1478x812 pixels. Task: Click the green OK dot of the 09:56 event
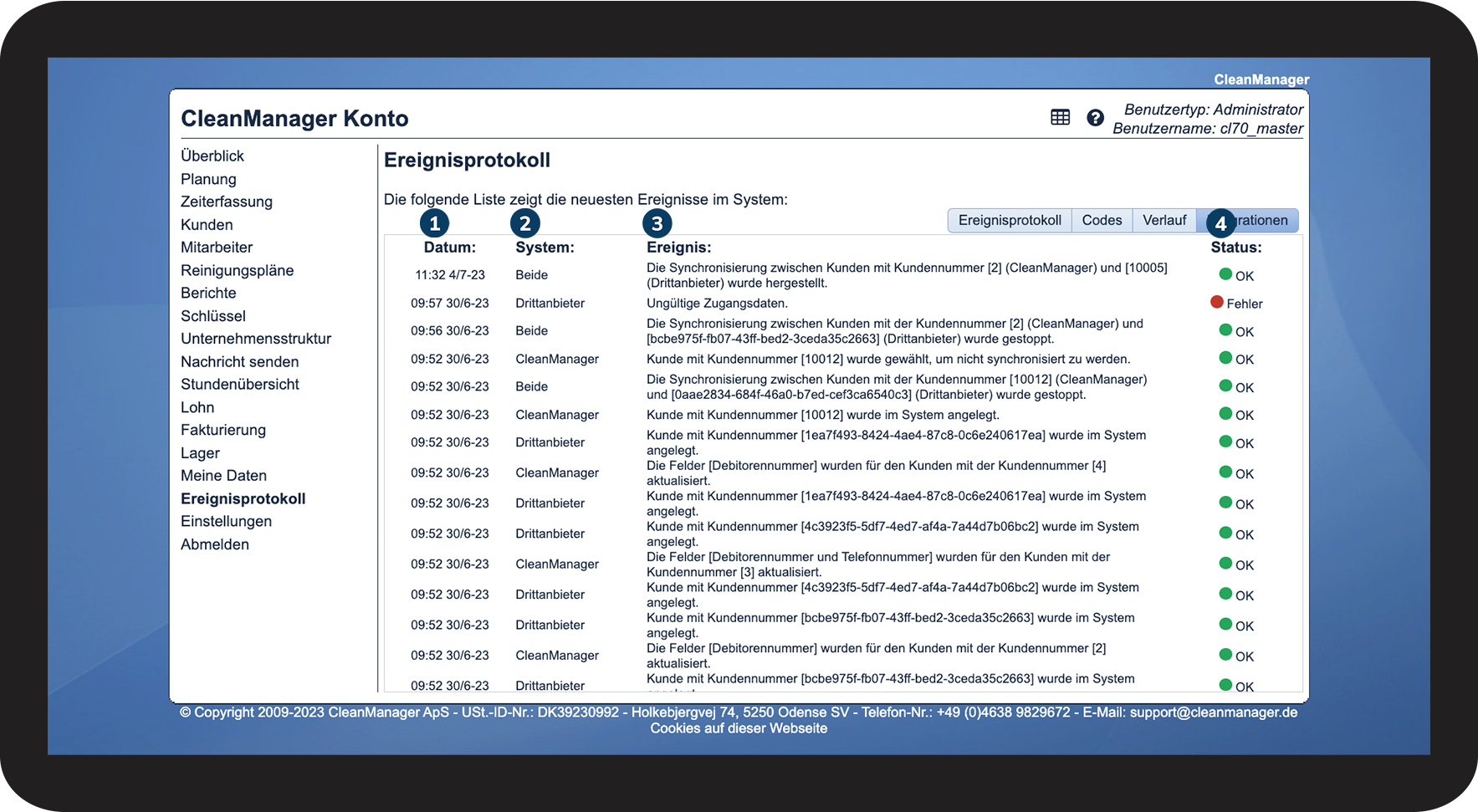pos(1225,330)
